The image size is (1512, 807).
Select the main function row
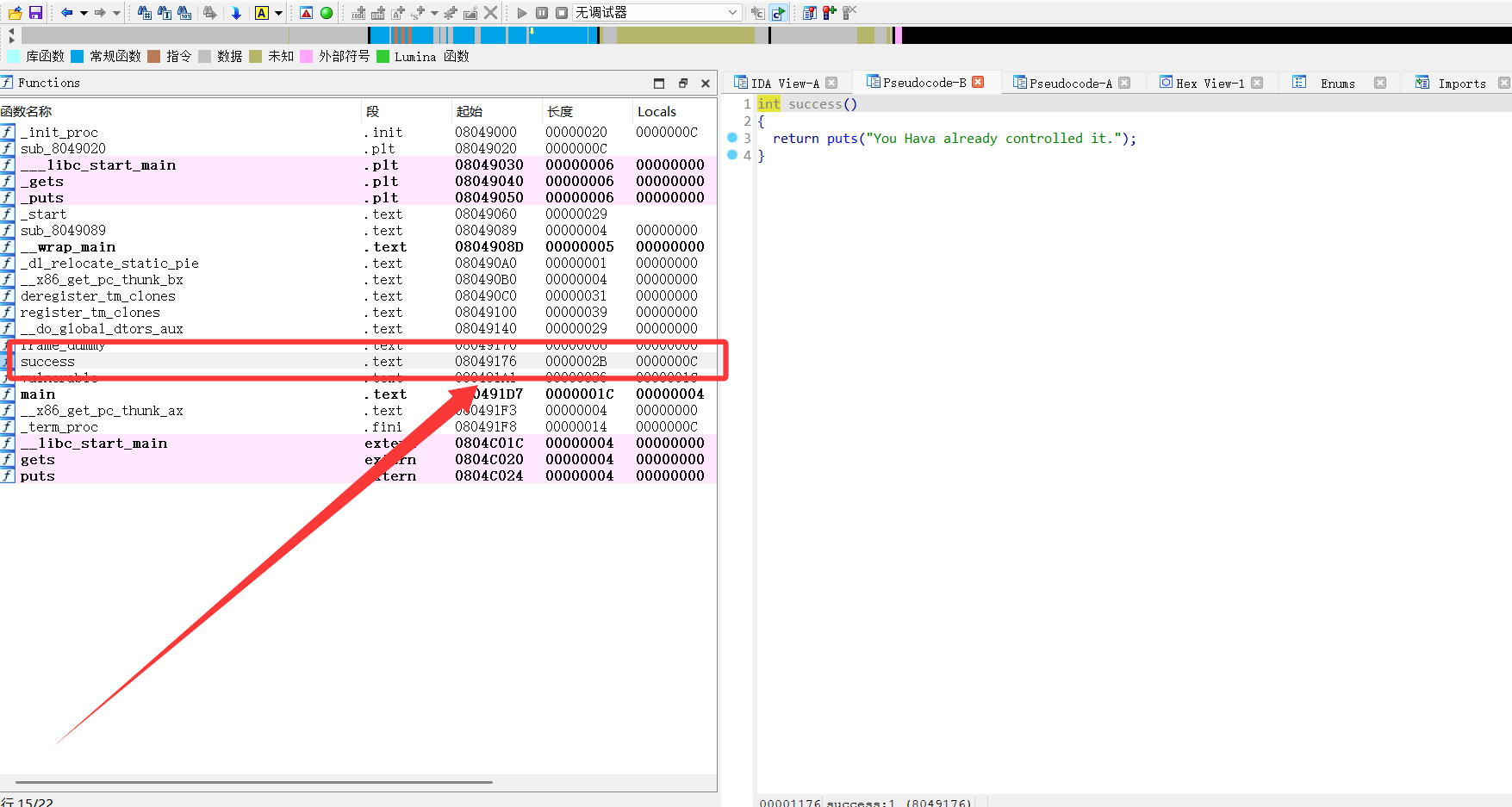[x=358, y=394]
